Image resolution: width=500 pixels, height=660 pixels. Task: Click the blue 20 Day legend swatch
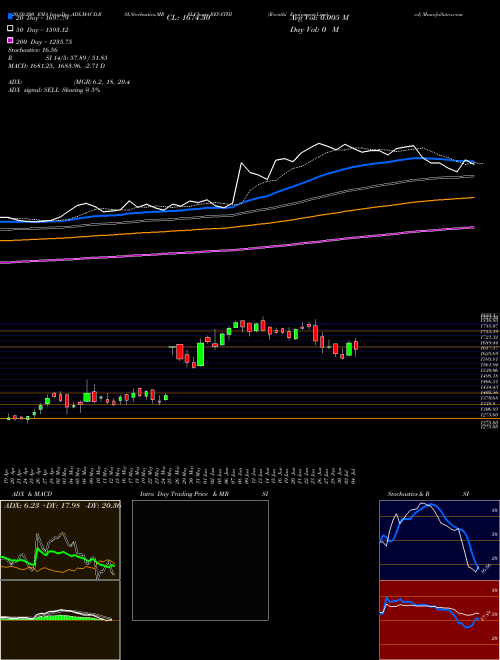[x=10, y=17]
